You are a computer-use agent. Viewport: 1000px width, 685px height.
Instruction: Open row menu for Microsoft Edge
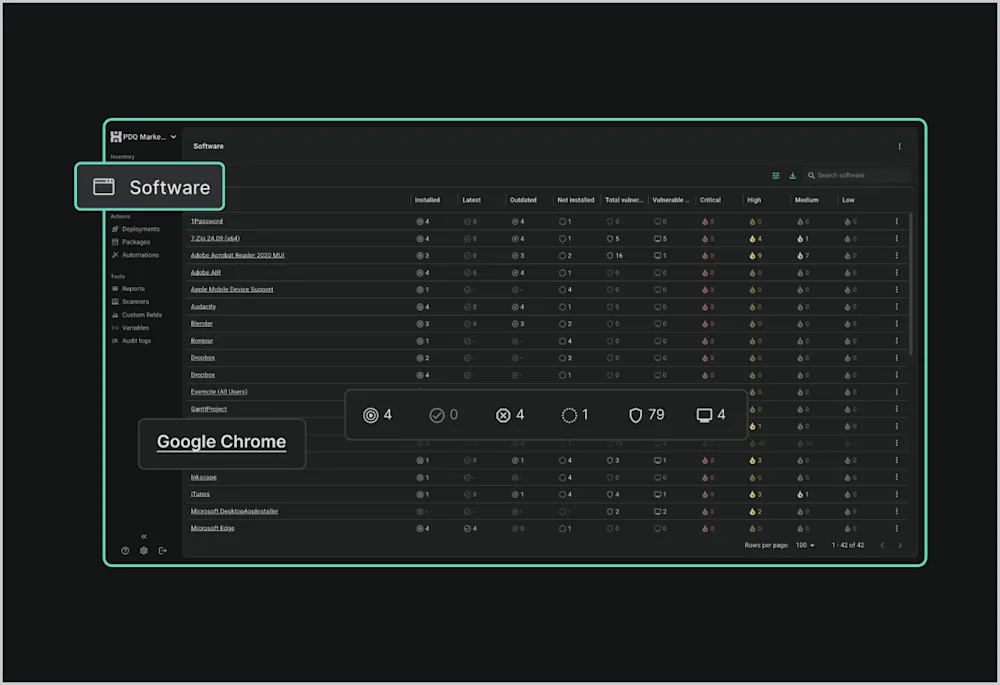pyautogui.click(x=896, y=528)
